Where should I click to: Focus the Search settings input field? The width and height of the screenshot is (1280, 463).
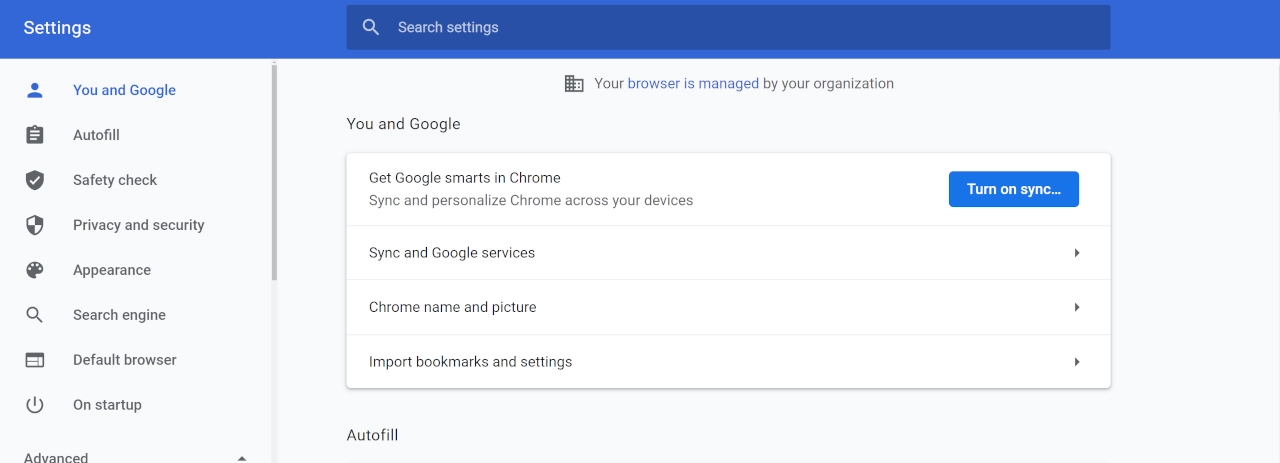click(x=740, y=27)
